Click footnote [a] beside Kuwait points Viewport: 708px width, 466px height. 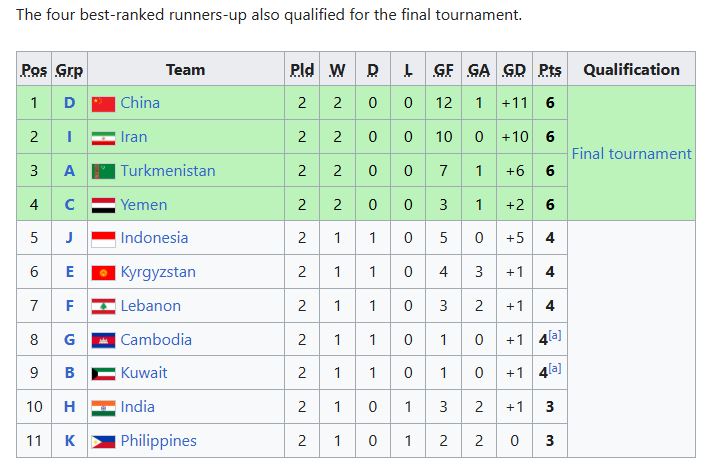pos(555,368)
